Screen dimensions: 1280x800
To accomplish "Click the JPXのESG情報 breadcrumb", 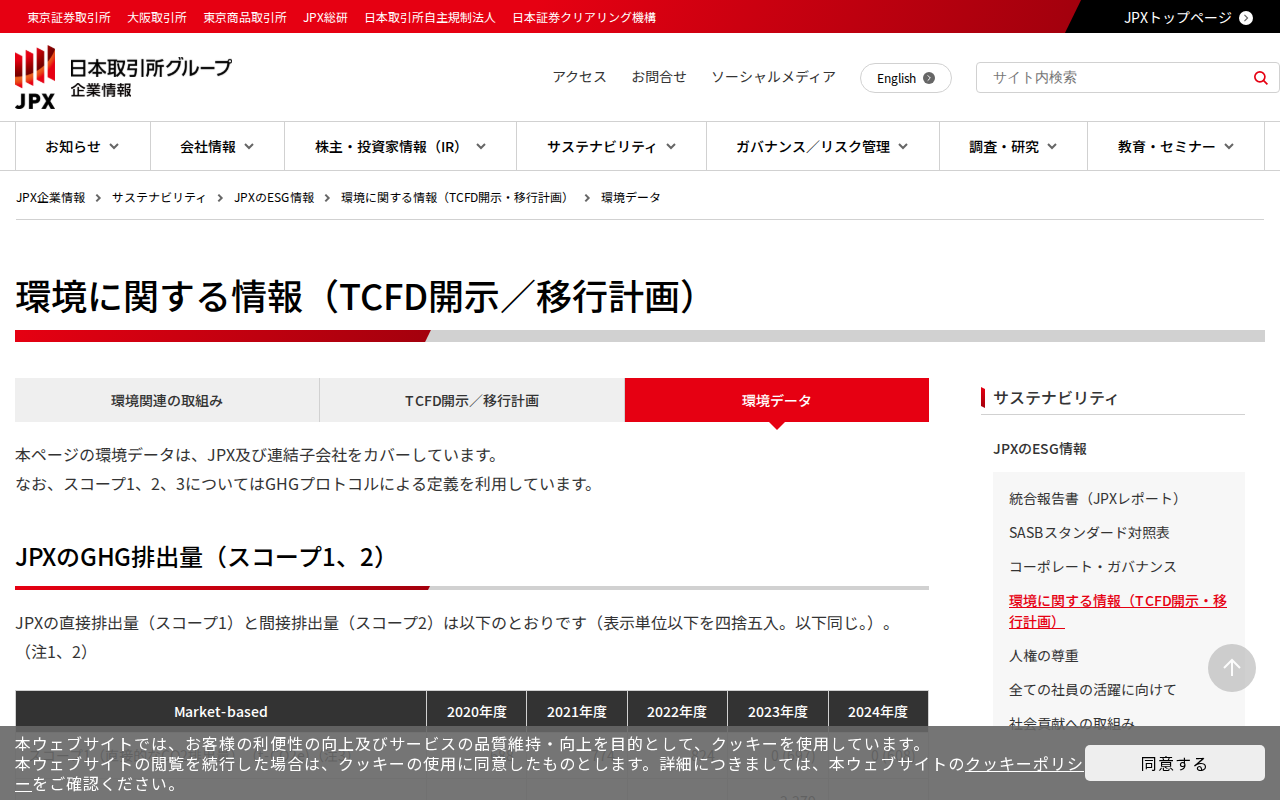I will [x=274, y=198].
